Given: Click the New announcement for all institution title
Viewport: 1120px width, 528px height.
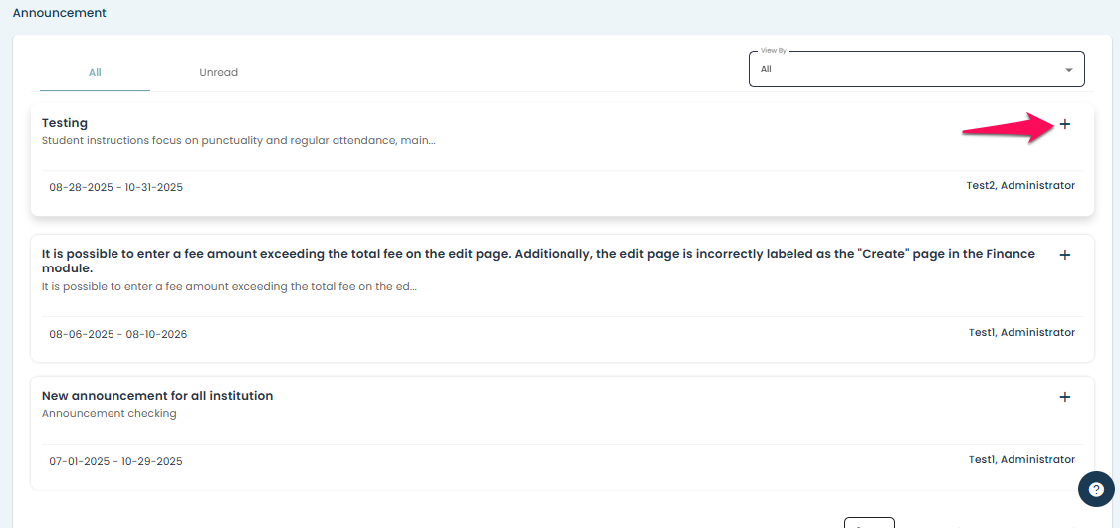Looking at the screenshot, I should 157,396.
